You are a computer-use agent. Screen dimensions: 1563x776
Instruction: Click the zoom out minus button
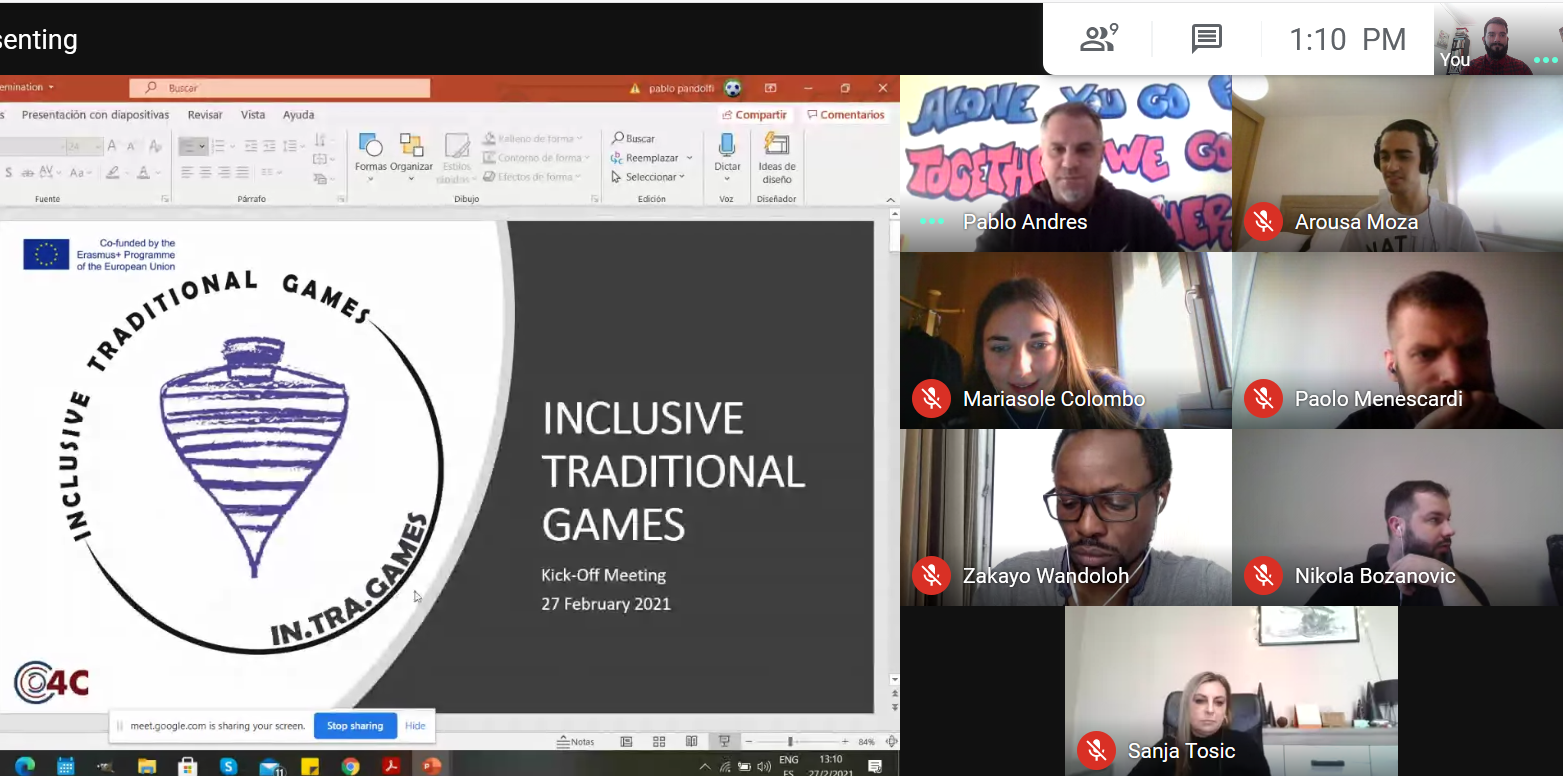point(749,741)
